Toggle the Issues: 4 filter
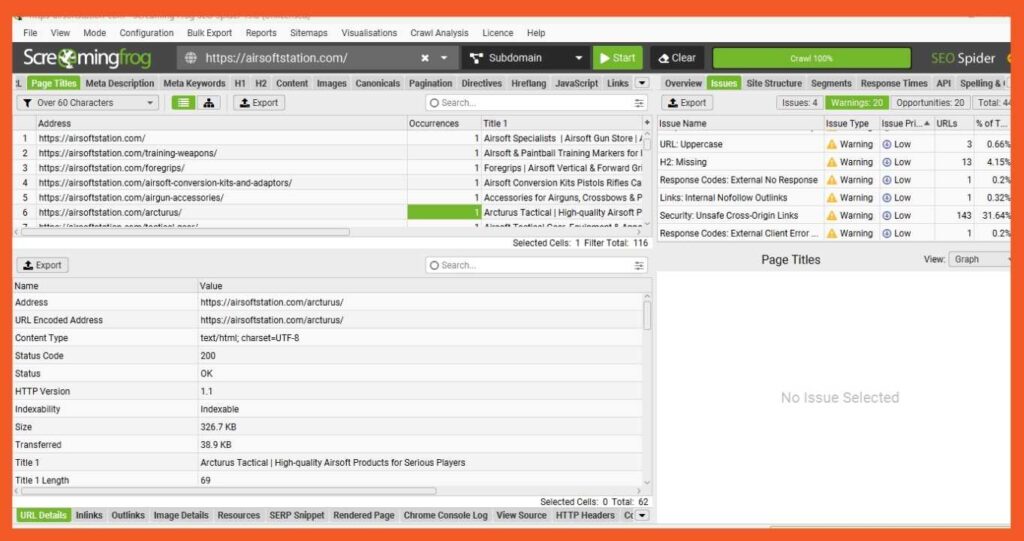 coord(800,103)
